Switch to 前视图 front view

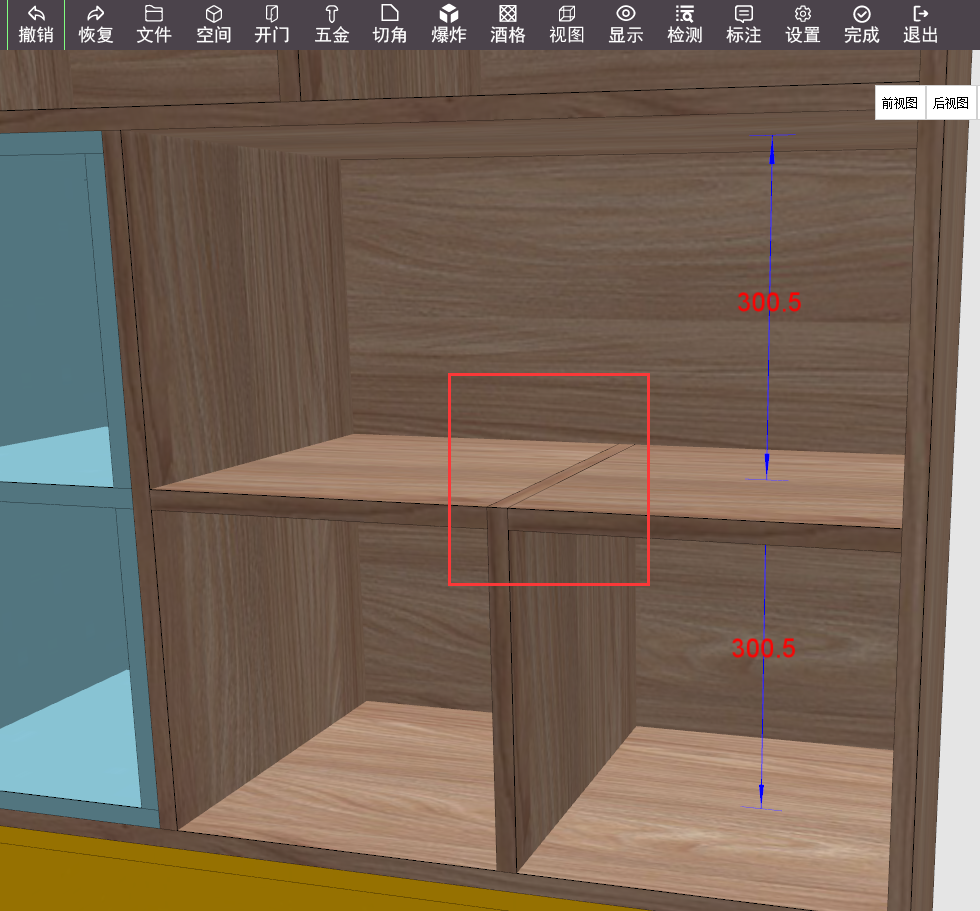[x=900, y=102]
